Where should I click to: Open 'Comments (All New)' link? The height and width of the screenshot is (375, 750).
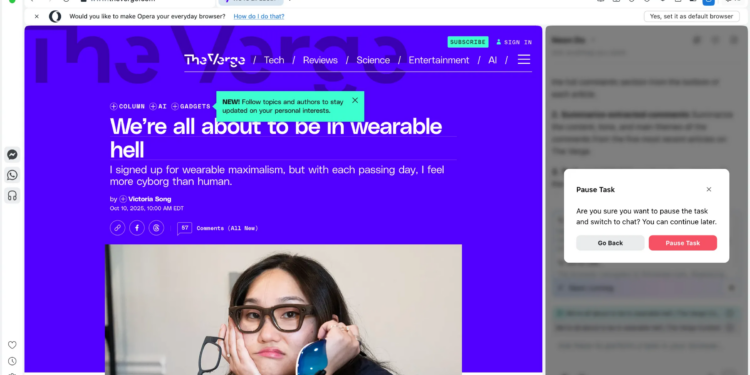[x=227, y=228]
